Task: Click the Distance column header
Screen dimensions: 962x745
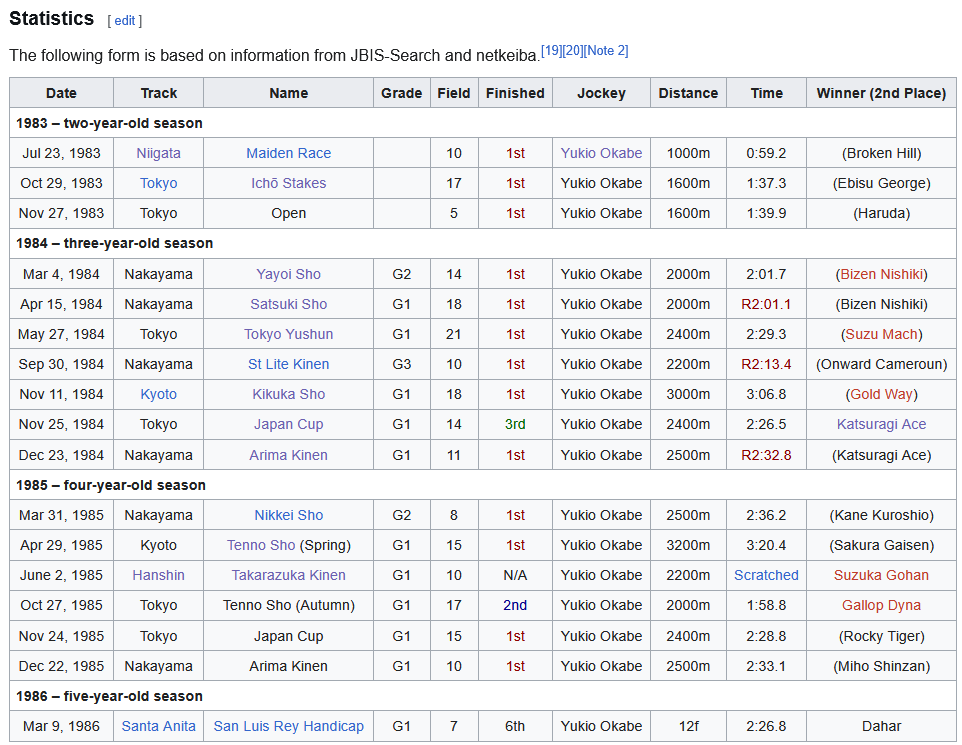Action: [688, 93]
